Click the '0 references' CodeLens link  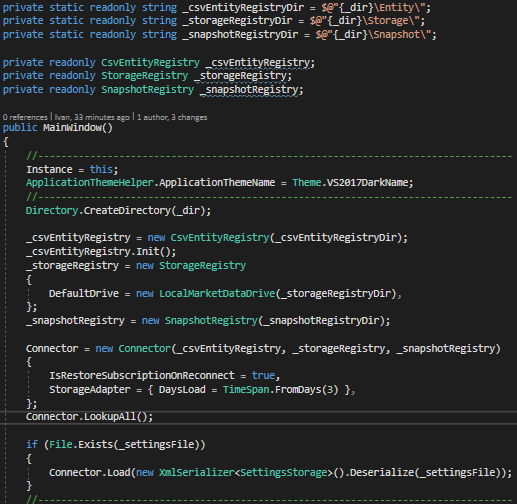tap(25, 117)
